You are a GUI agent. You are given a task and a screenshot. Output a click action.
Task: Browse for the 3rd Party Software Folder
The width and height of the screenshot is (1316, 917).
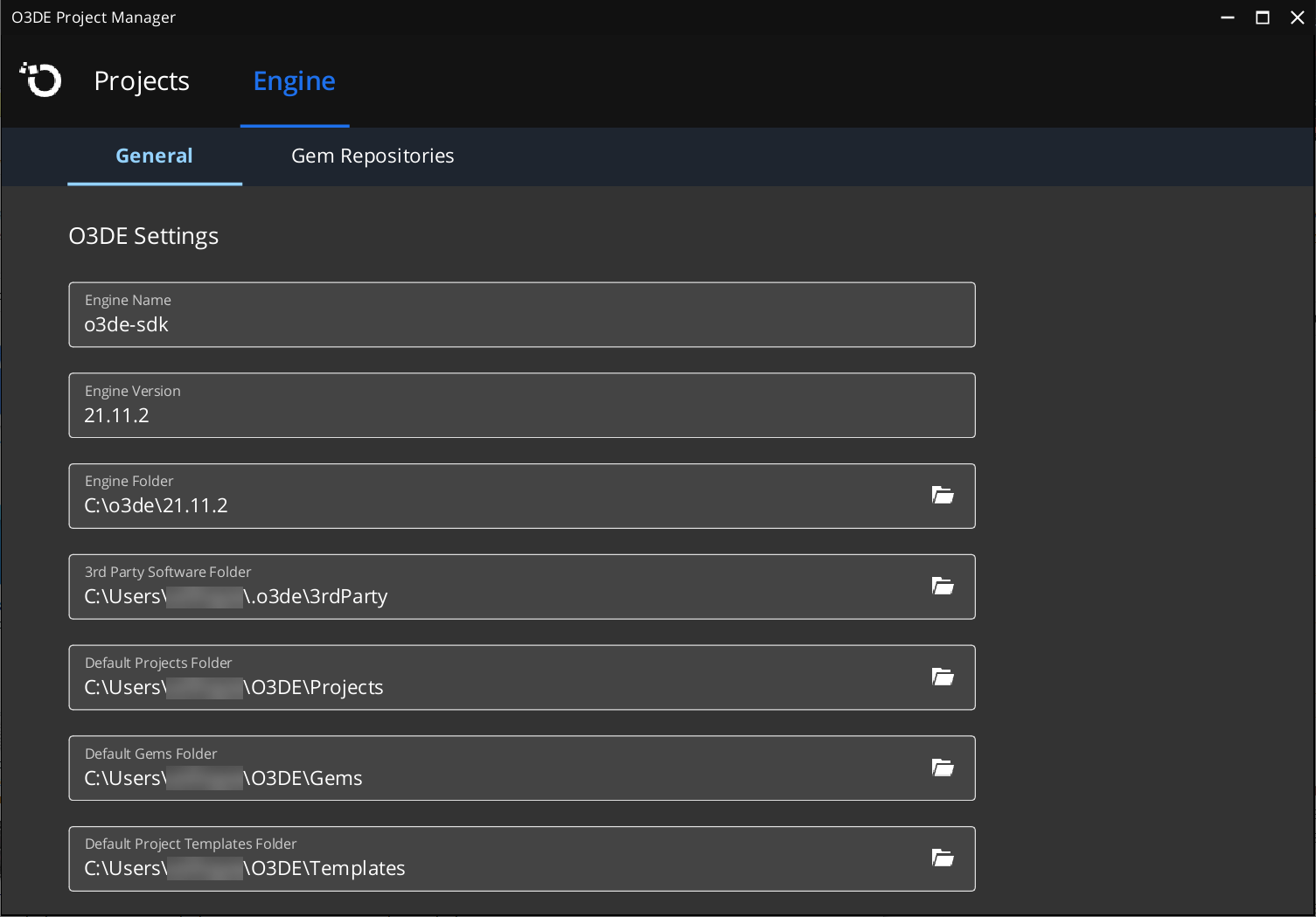click(943, 586)
